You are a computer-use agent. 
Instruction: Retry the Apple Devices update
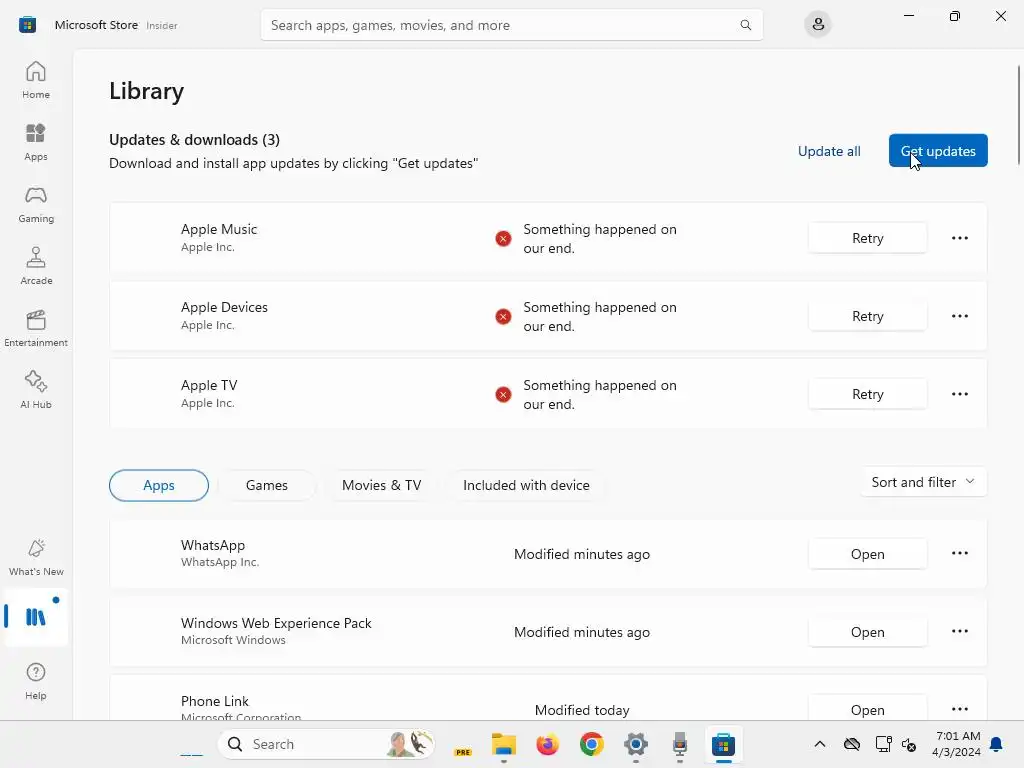867,316
